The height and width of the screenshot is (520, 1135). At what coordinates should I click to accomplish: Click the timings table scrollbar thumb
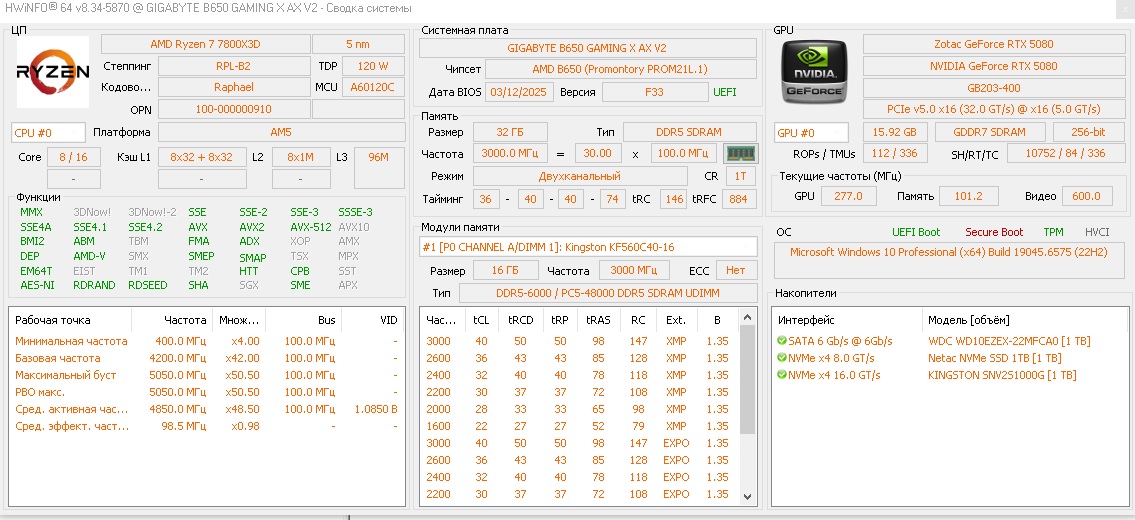pyautogui.click(x=748, y=380)
